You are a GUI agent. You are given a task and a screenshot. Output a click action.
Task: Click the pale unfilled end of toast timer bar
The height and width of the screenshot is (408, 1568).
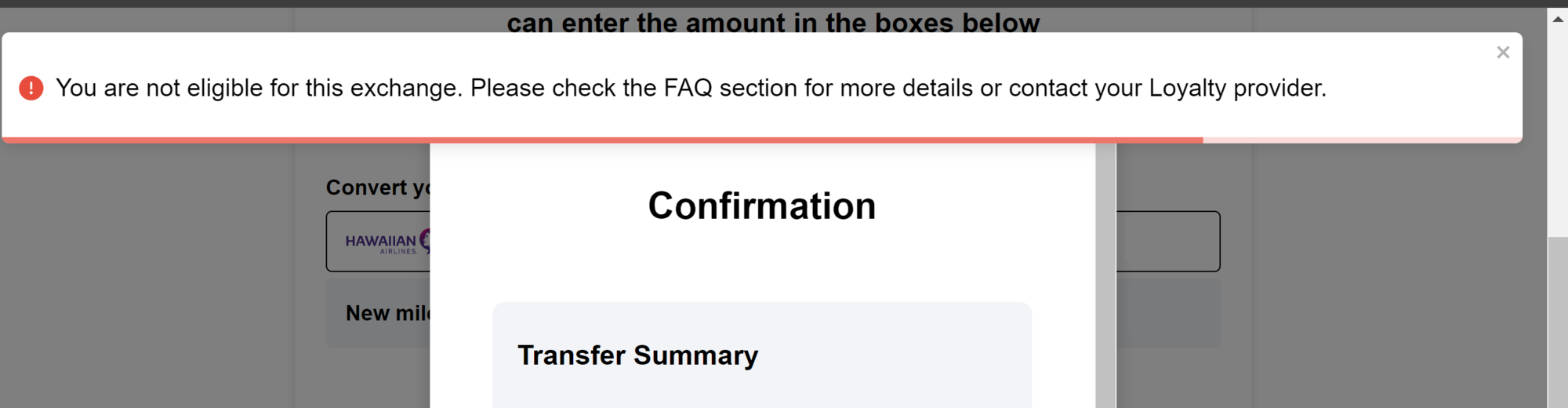(1361, 140)
